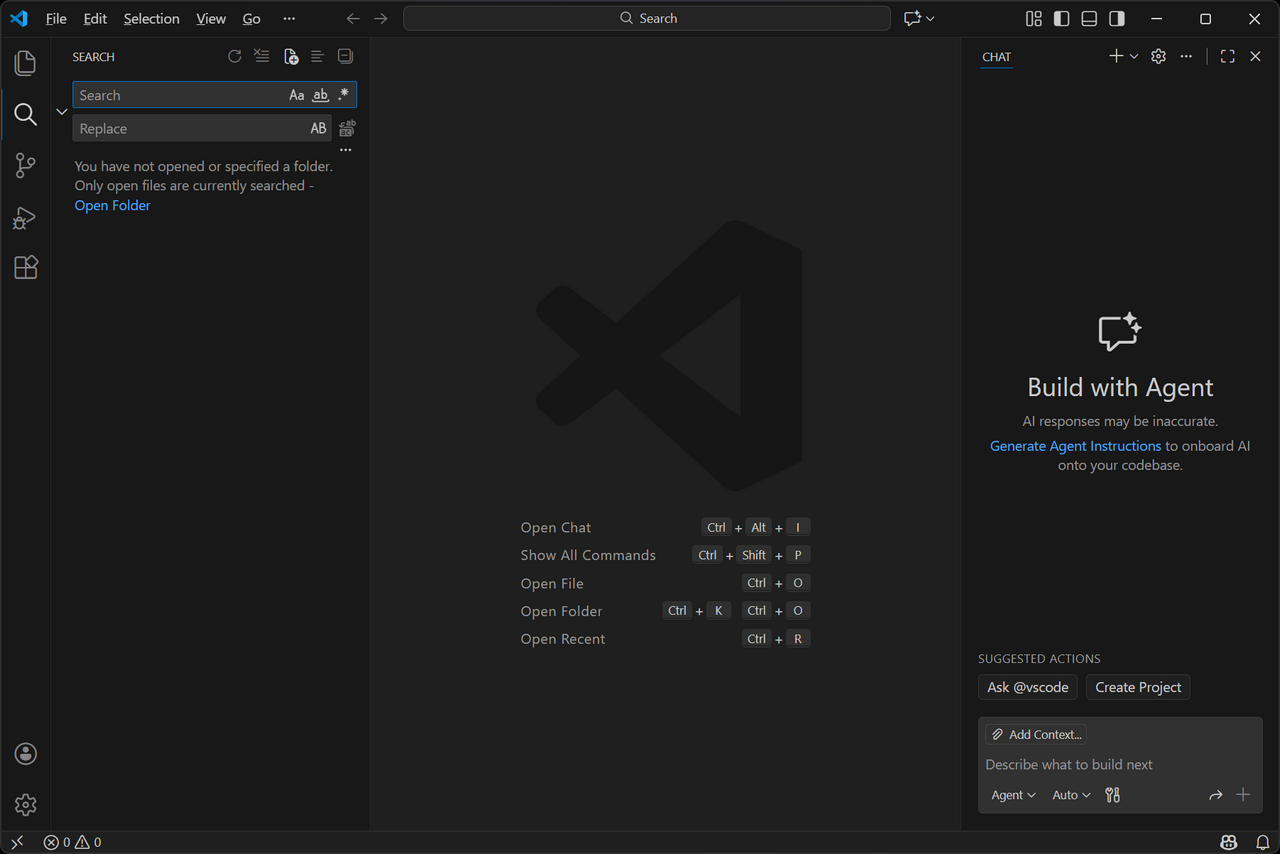
Task: Open the Manage gear in activity bar
Action: pyautogui.click(x=25, y=804)
